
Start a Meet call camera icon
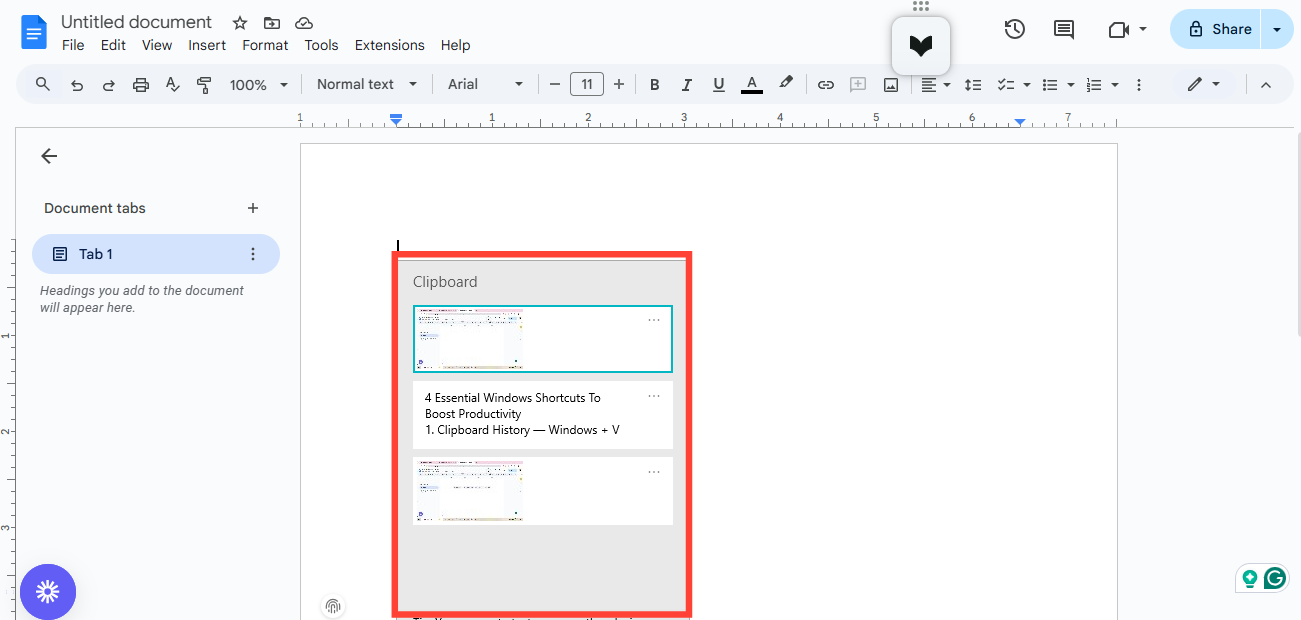(x=1118, y=30)
